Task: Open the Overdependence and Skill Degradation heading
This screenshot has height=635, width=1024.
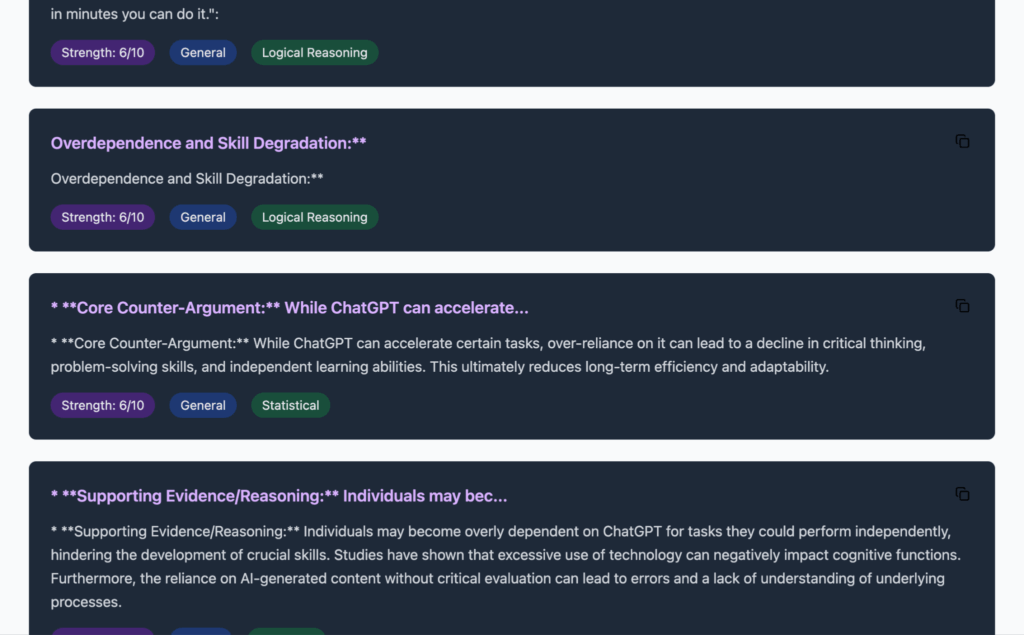Action: (x=208, y=143)
